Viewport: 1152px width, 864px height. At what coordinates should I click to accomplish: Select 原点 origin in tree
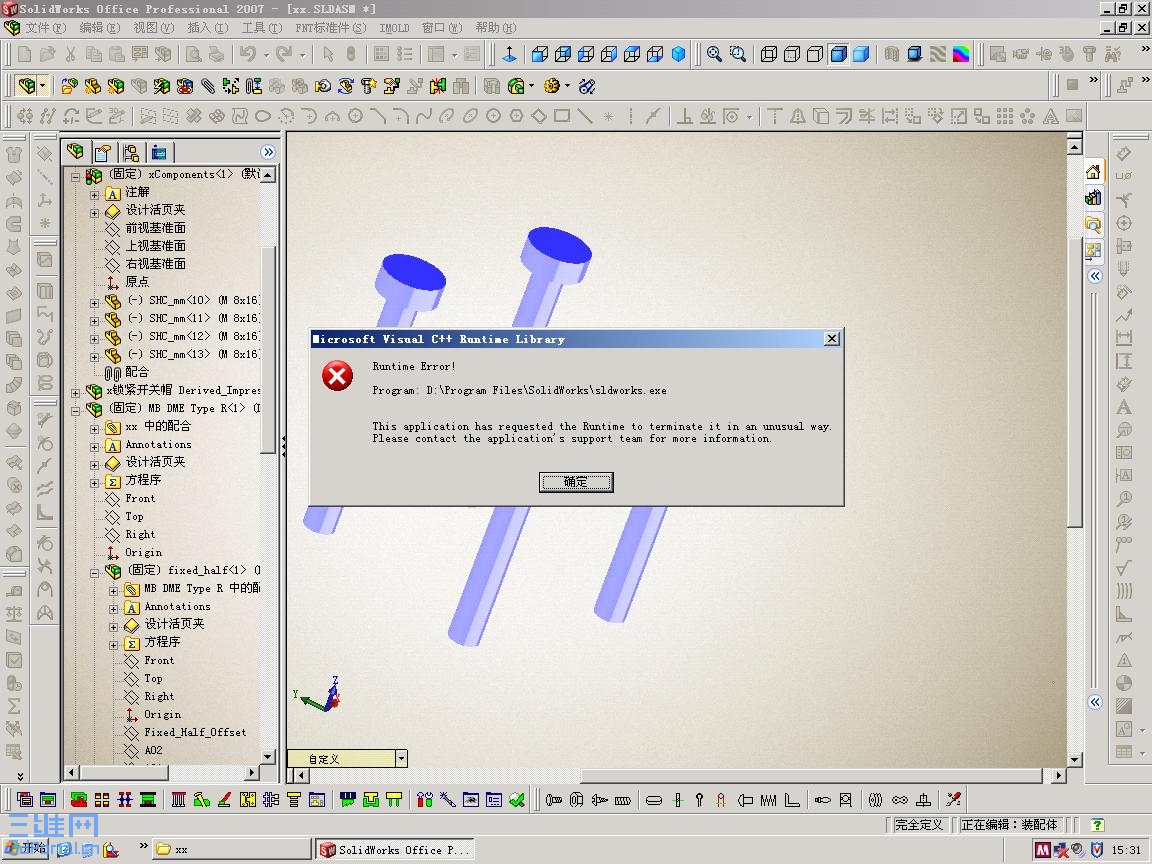(x=137, y=281)
